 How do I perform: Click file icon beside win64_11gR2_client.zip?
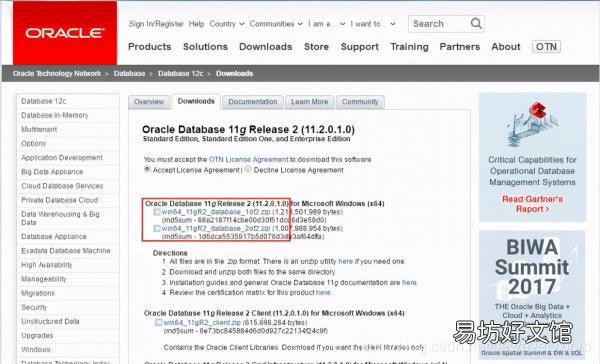pos(158,322)
